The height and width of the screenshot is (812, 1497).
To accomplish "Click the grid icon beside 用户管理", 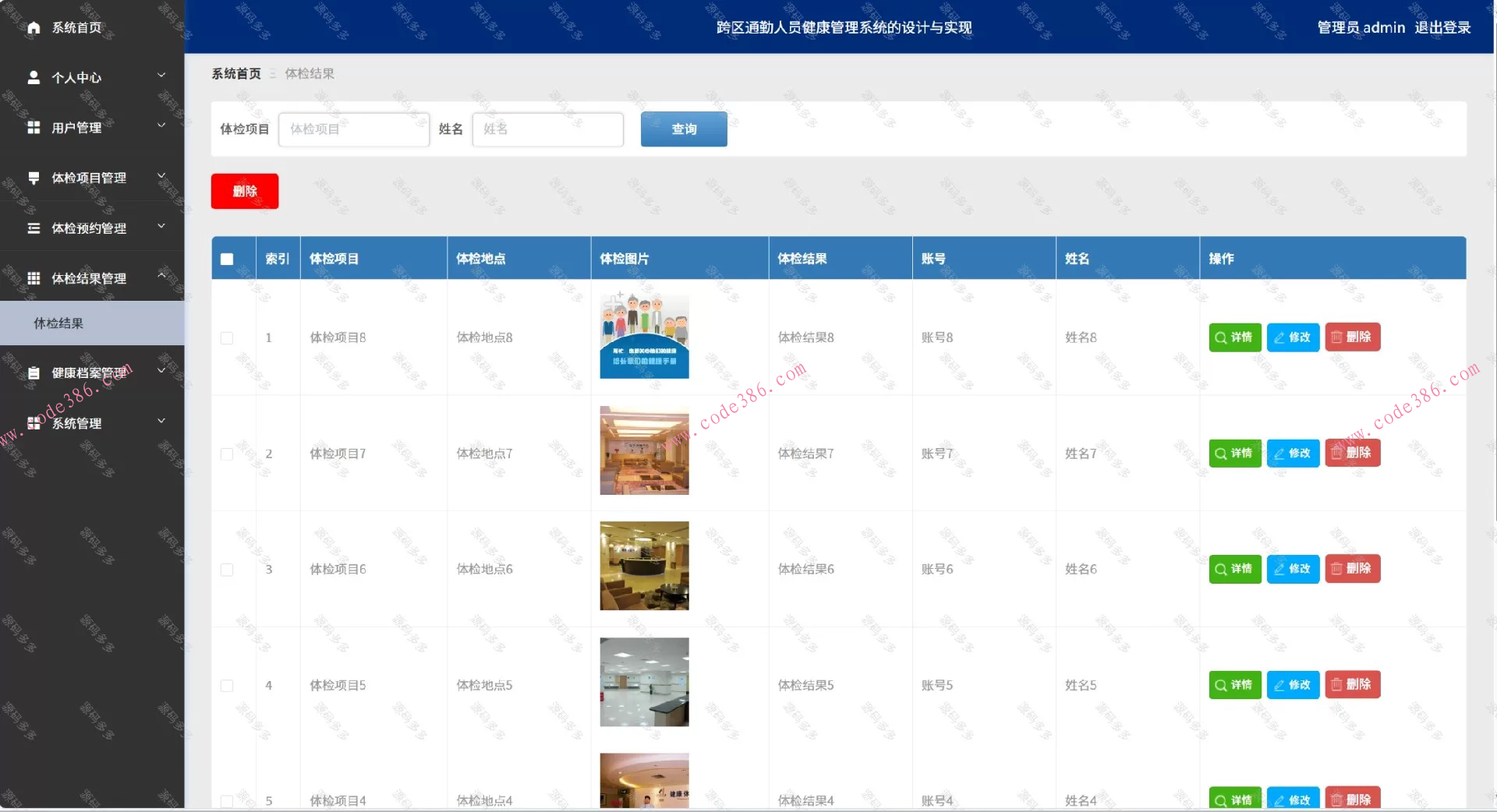I will pos(33,127).
